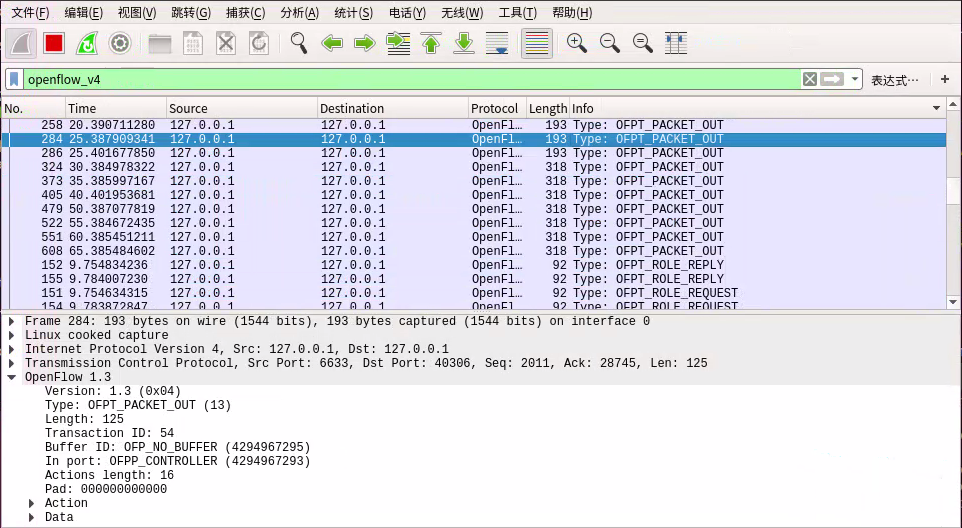This screenshot has width=962, height=528.
Task: Toggle auto-scroll during live capture
Action: click(x=497, y=43)
